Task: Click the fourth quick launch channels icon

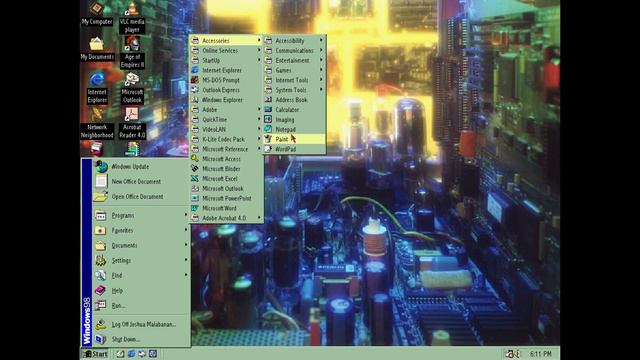Action: click(x=153, y=354)
